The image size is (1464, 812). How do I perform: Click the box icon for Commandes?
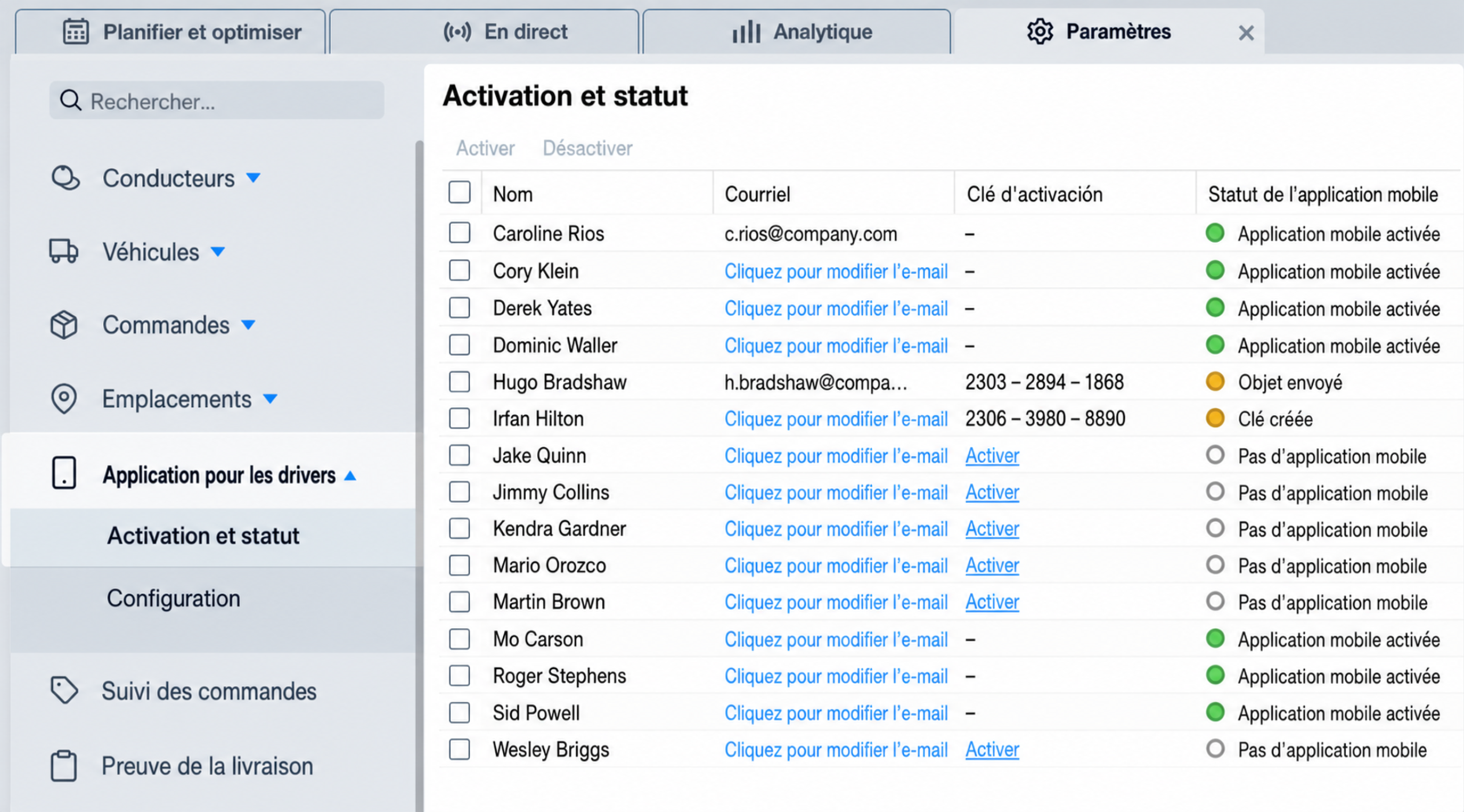[x=64, y=324]
